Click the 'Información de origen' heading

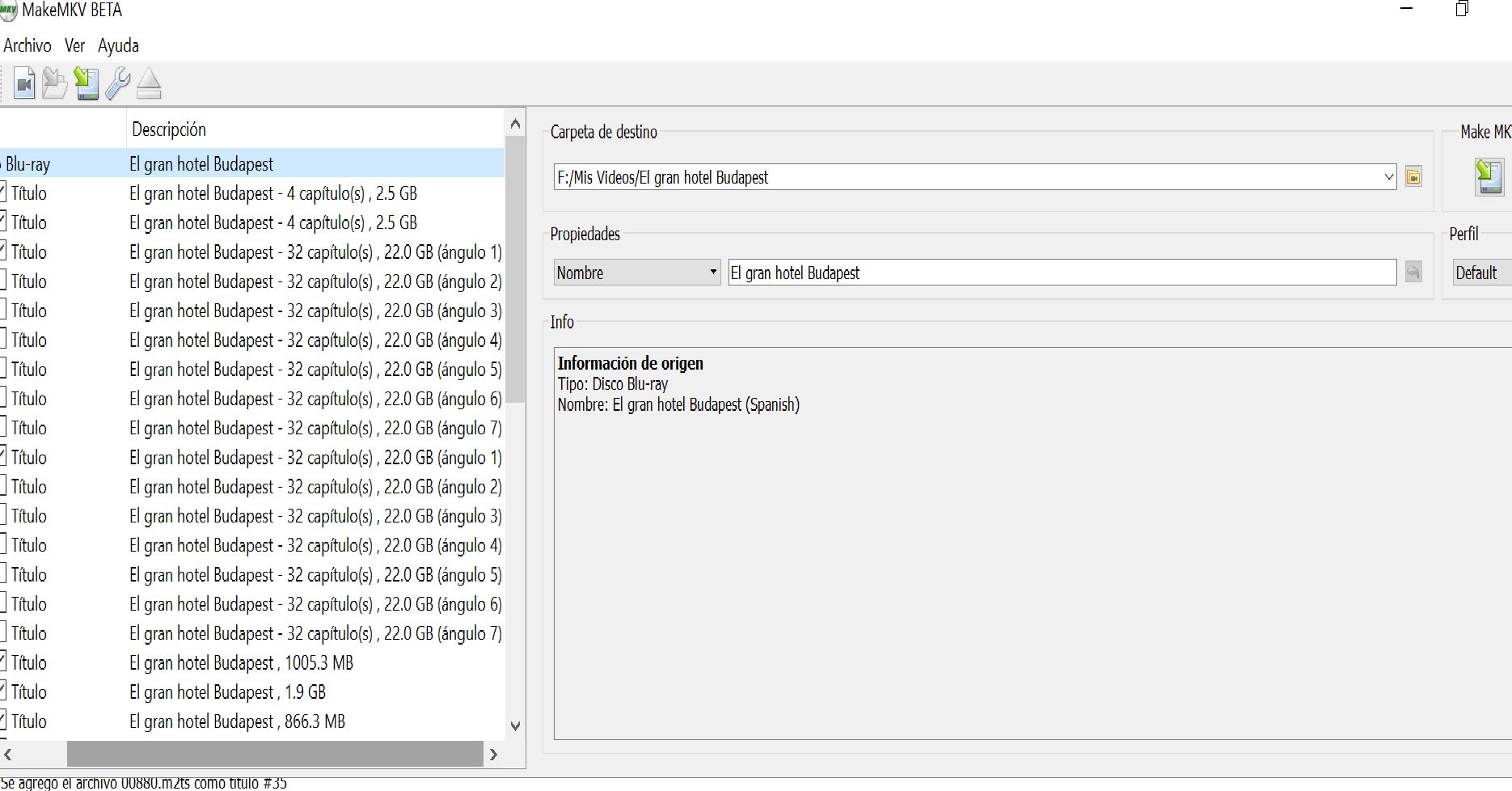[631, 363]
